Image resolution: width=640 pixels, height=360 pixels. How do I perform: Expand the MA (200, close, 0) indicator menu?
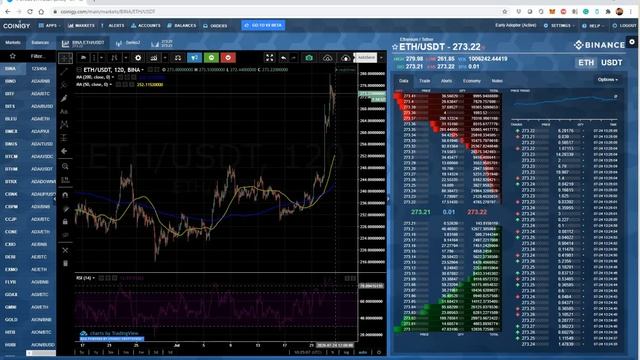click(113, 77)
